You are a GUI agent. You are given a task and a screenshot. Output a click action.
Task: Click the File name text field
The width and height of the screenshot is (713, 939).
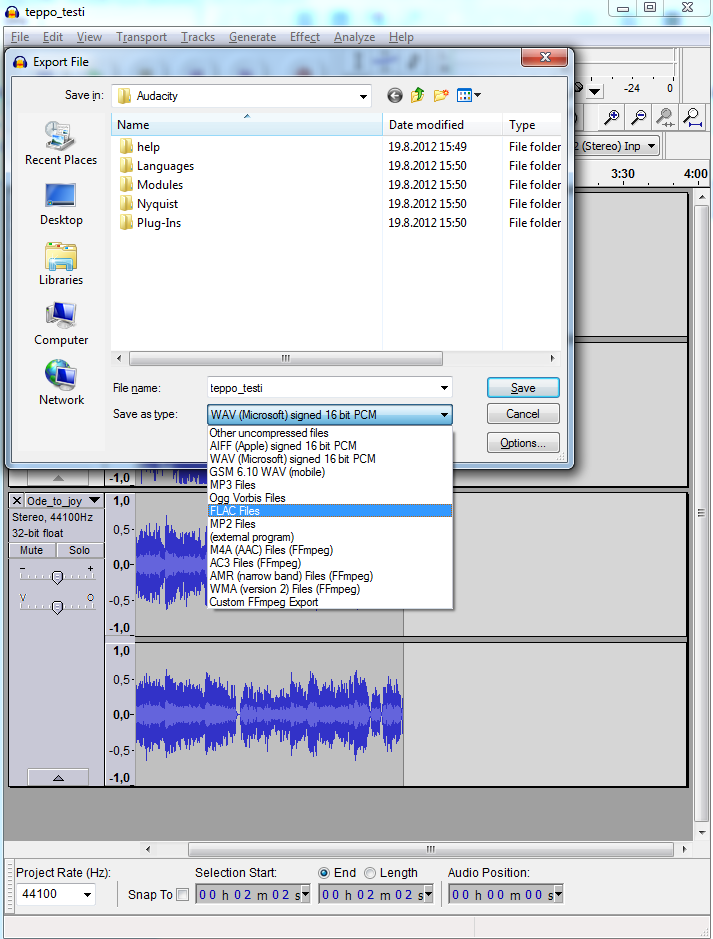point(320,388)
